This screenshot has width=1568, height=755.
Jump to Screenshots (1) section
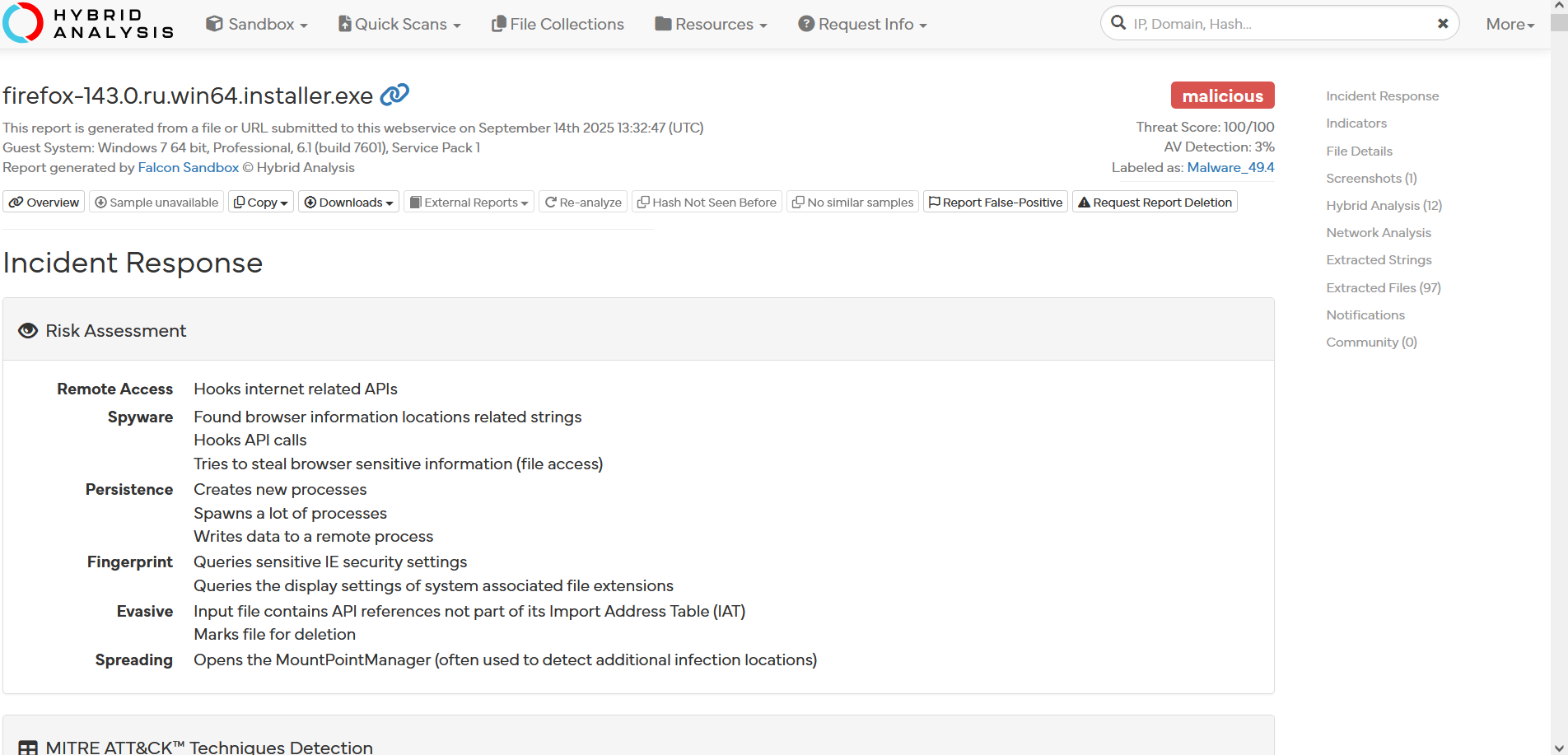point(1371,178)
